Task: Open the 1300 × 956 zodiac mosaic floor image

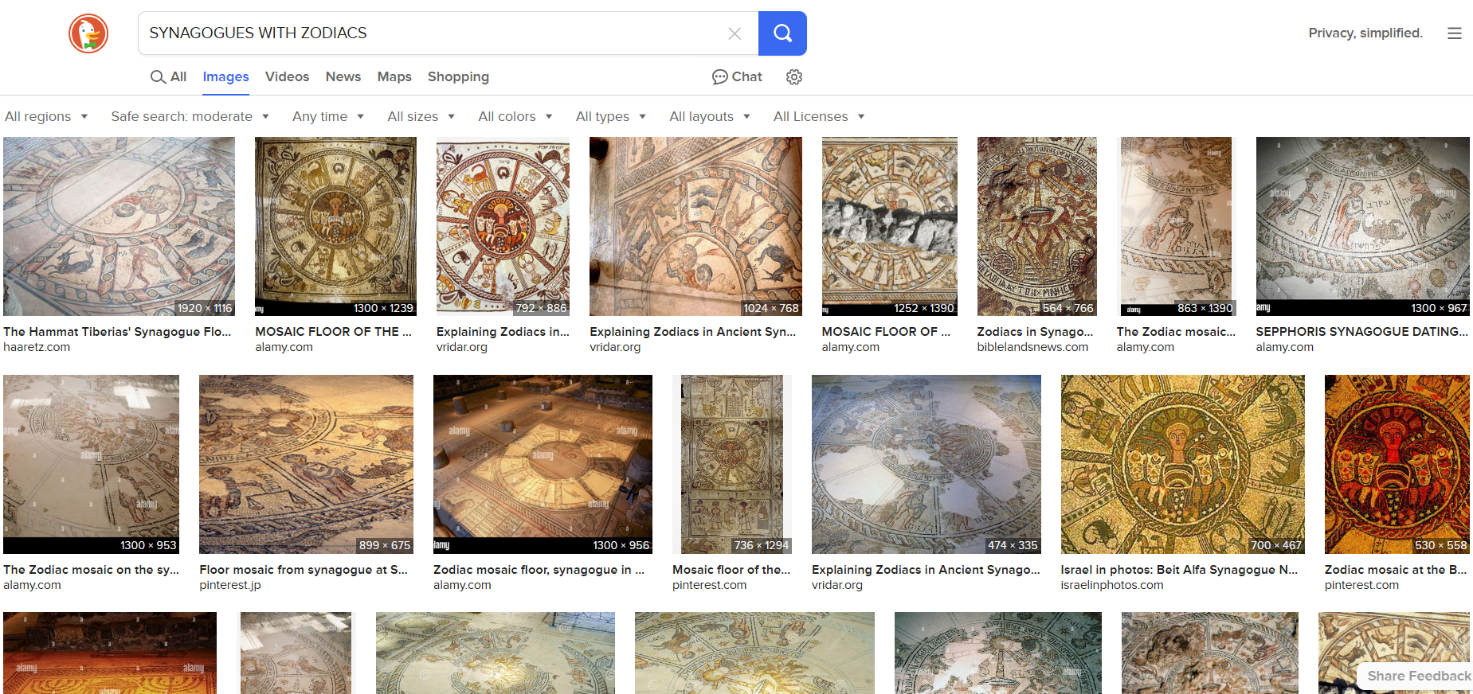Action: point(542,465)
